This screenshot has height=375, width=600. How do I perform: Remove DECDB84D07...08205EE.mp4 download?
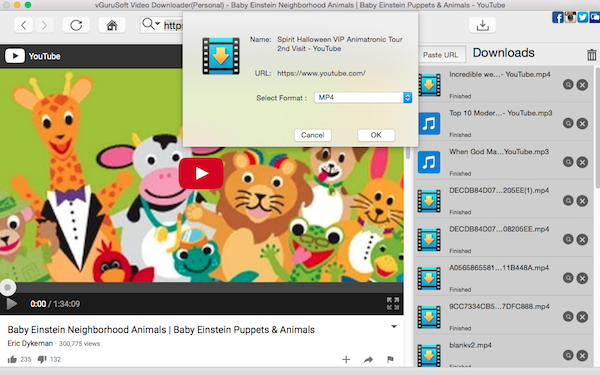(582, 240)
